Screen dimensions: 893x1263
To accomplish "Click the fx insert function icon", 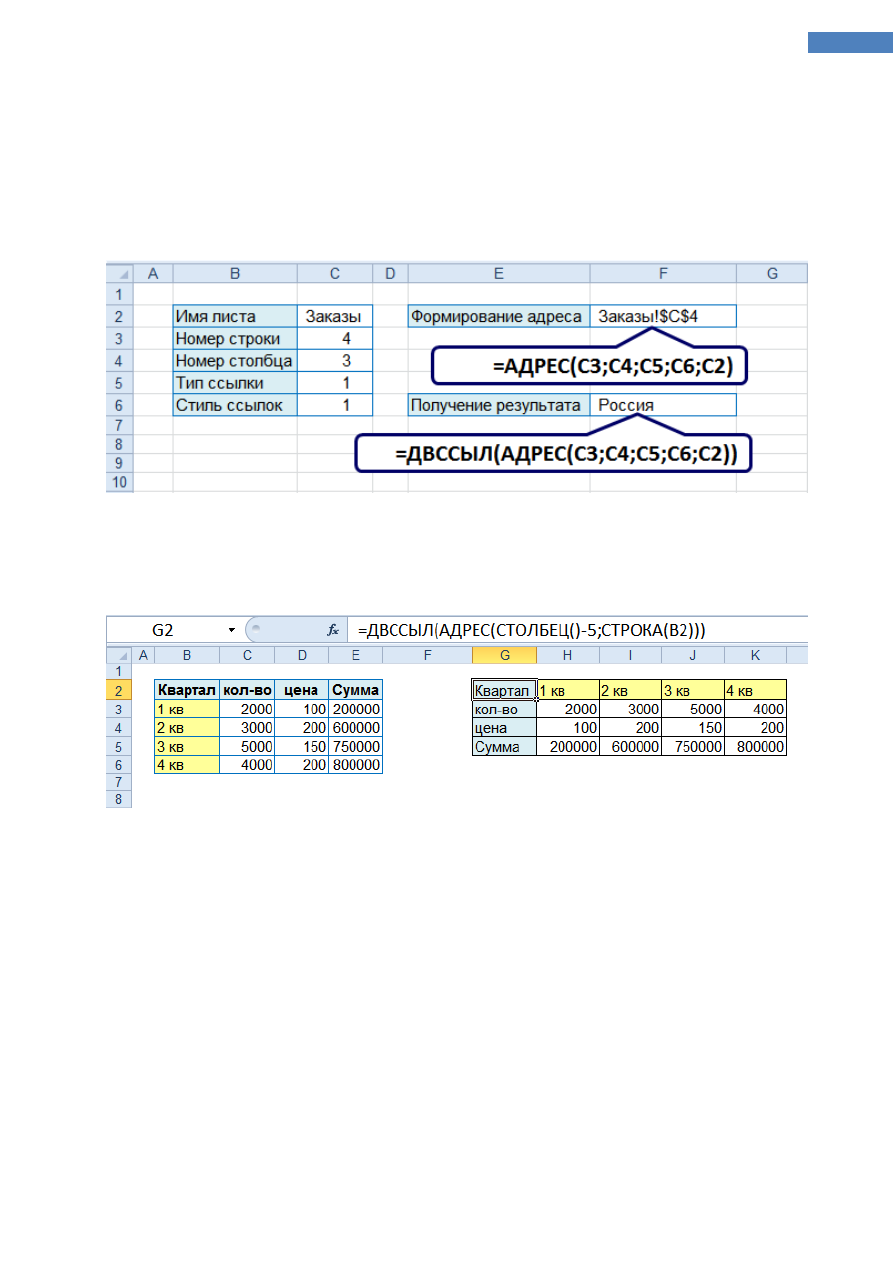I will click(x=333, y=630).
